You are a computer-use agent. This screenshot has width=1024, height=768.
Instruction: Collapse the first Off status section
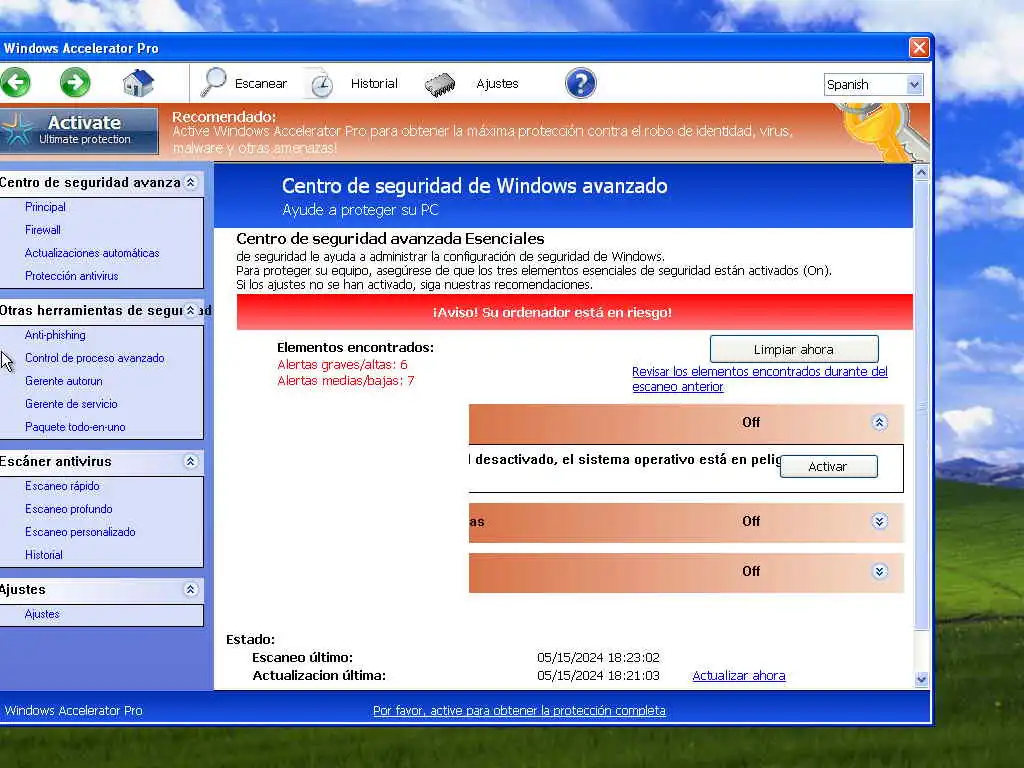tap(879, 423)
